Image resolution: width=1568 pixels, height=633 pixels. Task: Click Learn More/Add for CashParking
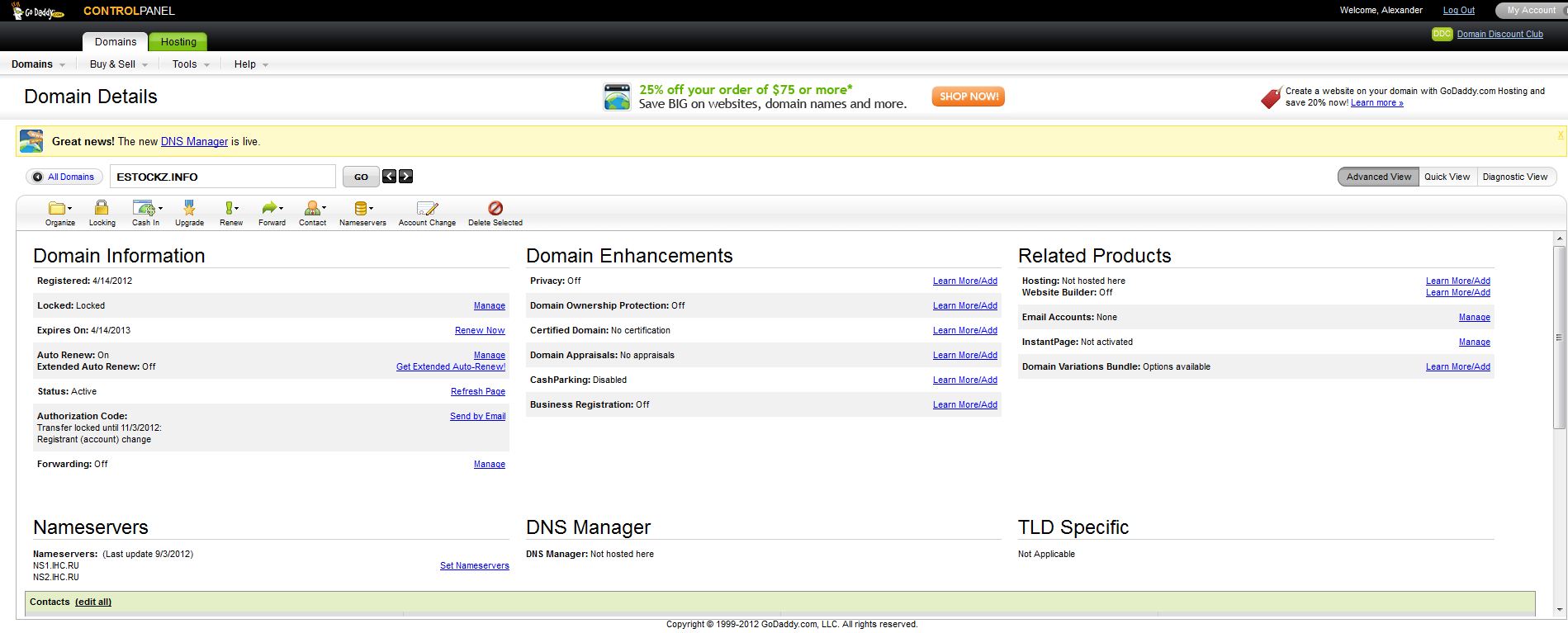pos(965,380)
